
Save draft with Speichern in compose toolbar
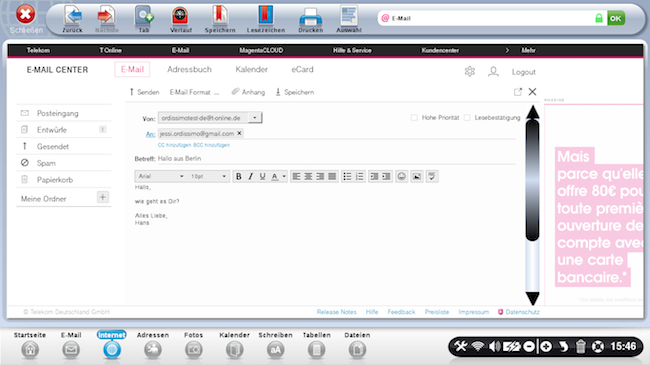pyautogui.click(x=295, y=92)
